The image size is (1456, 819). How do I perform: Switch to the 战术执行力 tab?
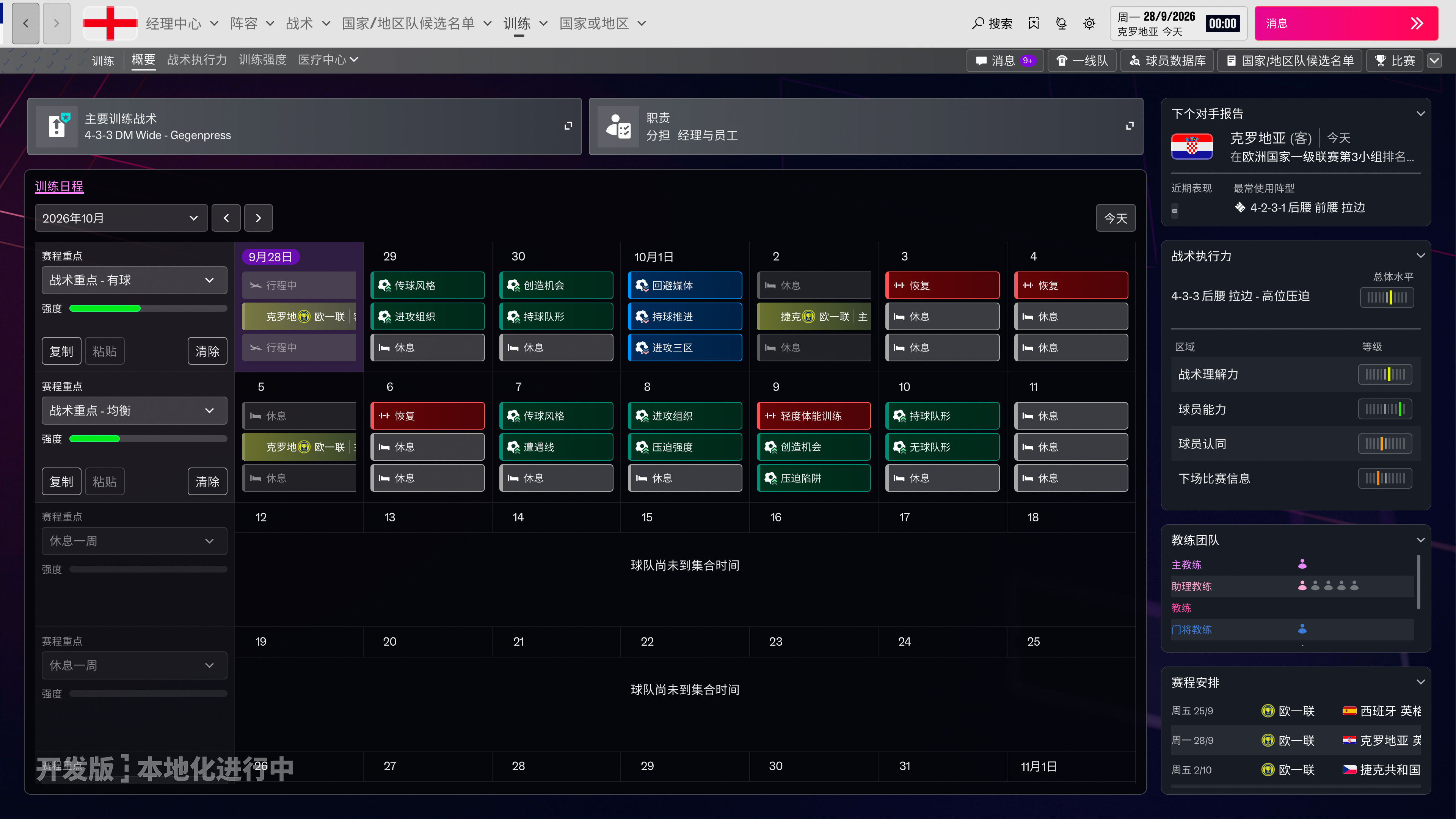[197, 60]
